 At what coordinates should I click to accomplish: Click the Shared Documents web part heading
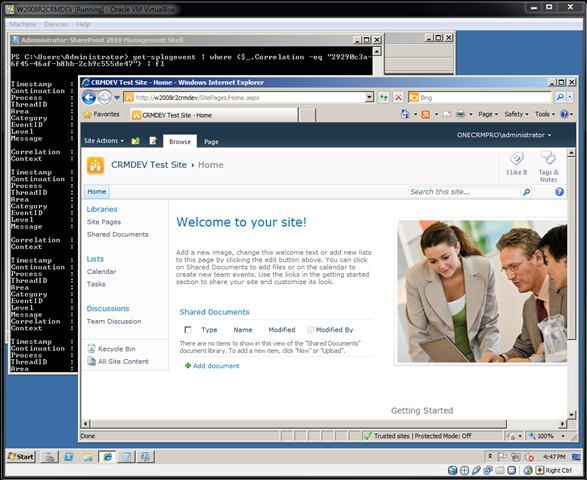coord(214,312)
